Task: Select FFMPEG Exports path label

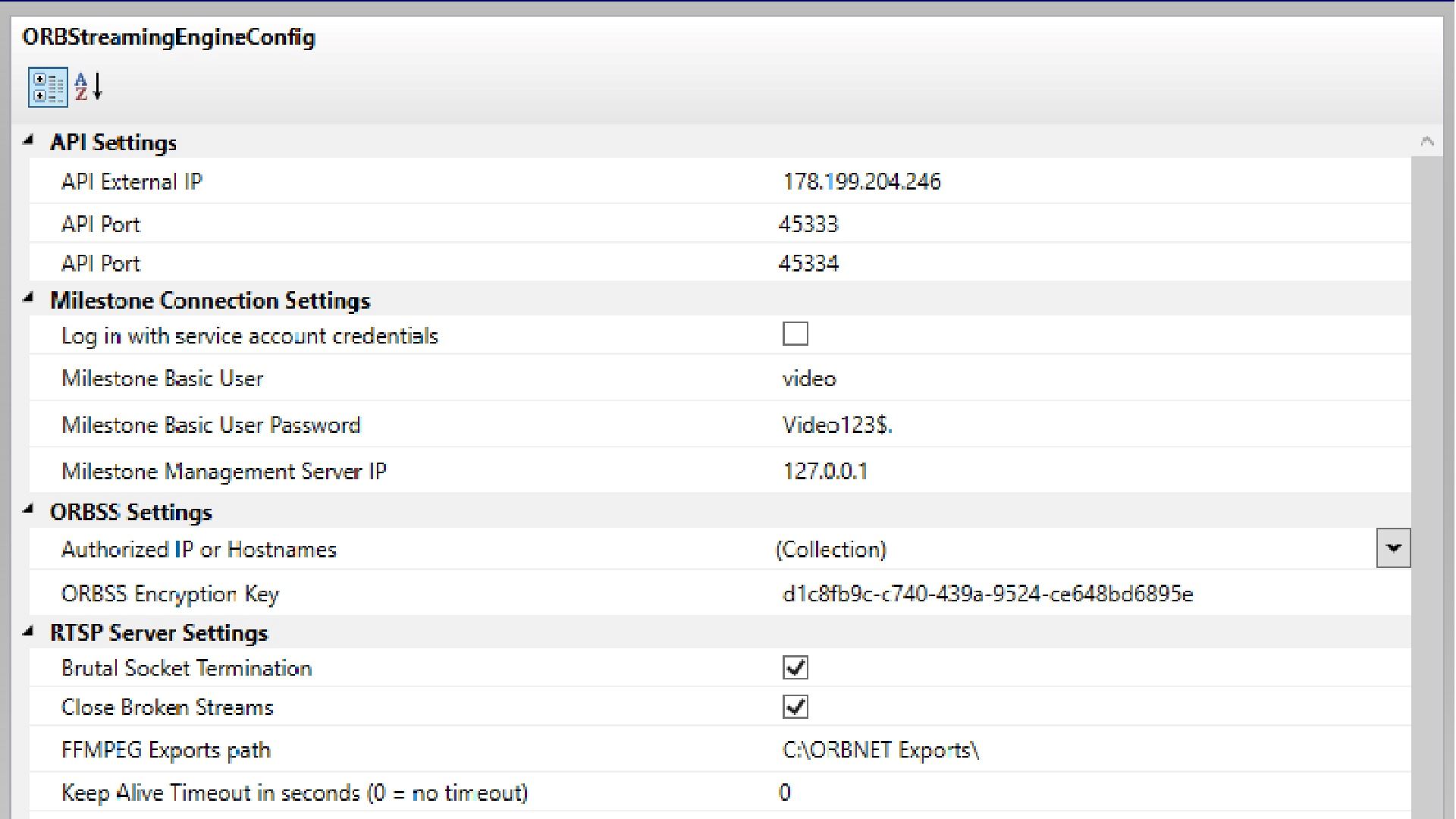Action: pos(165,750)
